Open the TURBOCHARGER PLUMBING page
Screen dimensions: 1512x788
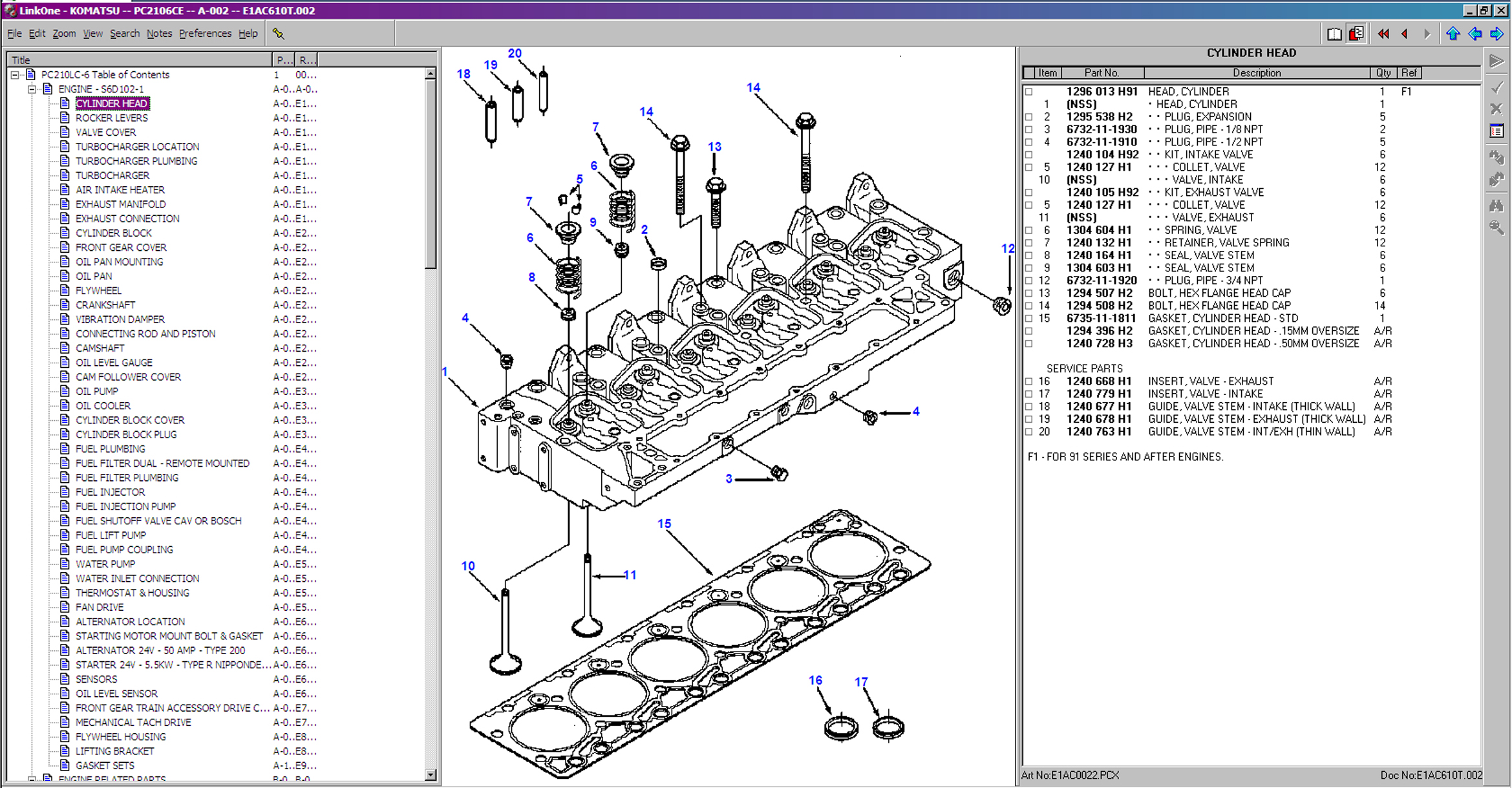click(136, 161)
